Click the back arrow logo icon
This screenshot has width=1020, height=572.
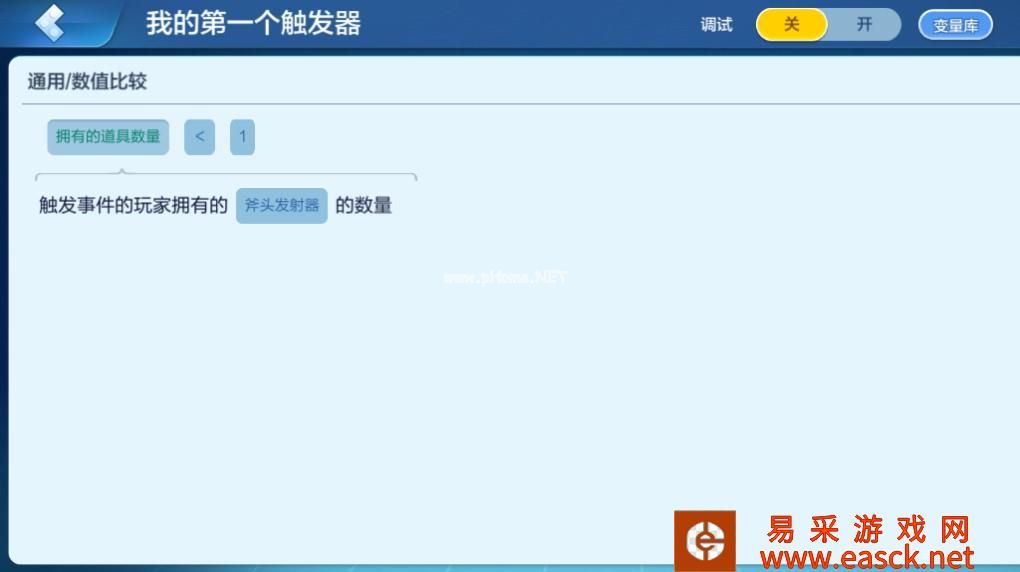(49, 23)
